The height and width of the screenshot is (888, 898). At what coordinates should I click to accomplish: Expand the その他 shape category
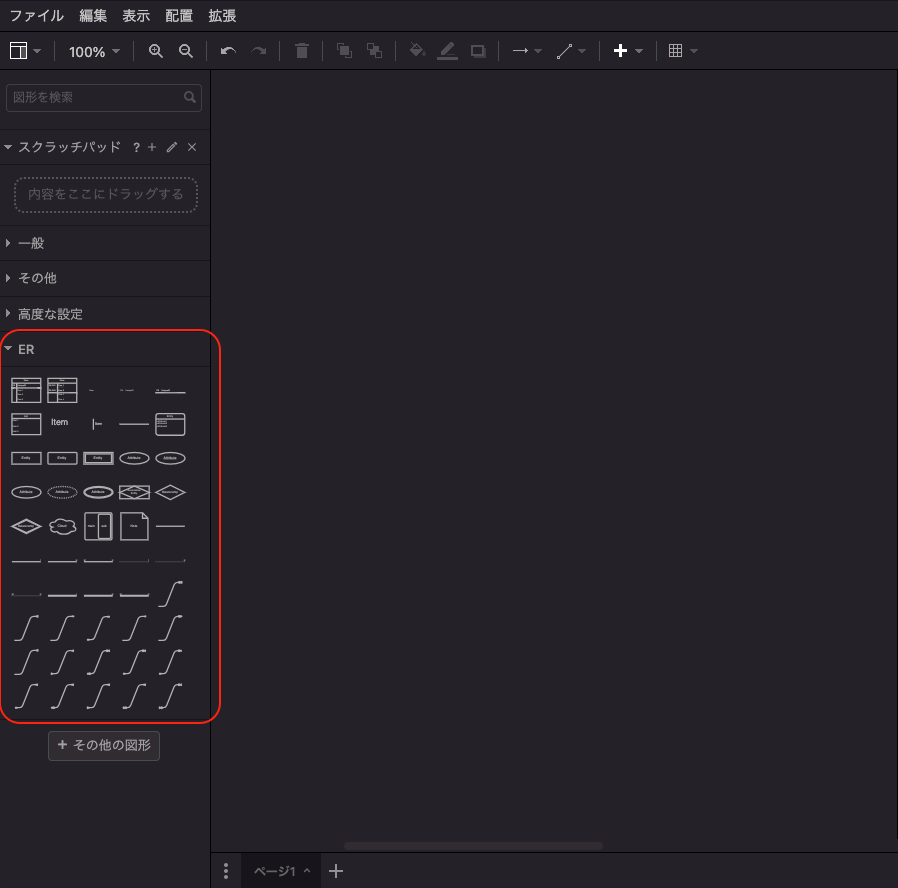click(x=105, y=278)
